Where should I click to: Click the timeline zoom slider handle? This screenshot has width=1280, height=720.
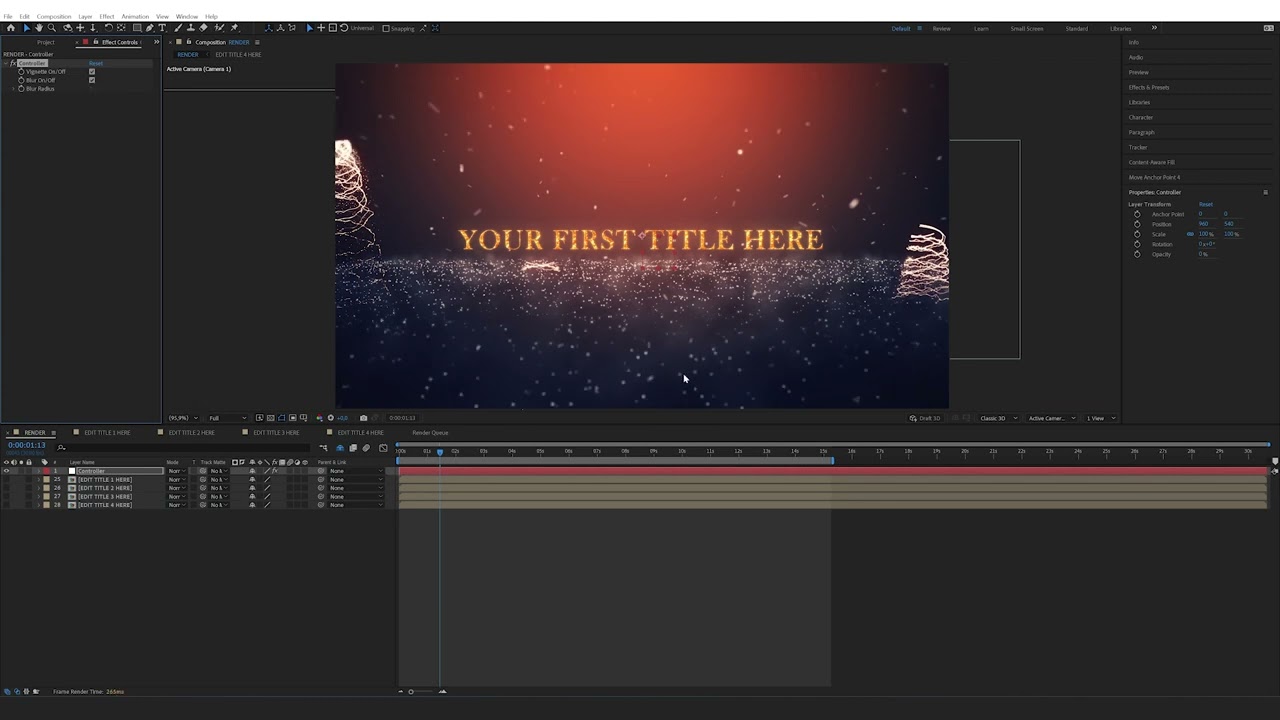point(410,691)
